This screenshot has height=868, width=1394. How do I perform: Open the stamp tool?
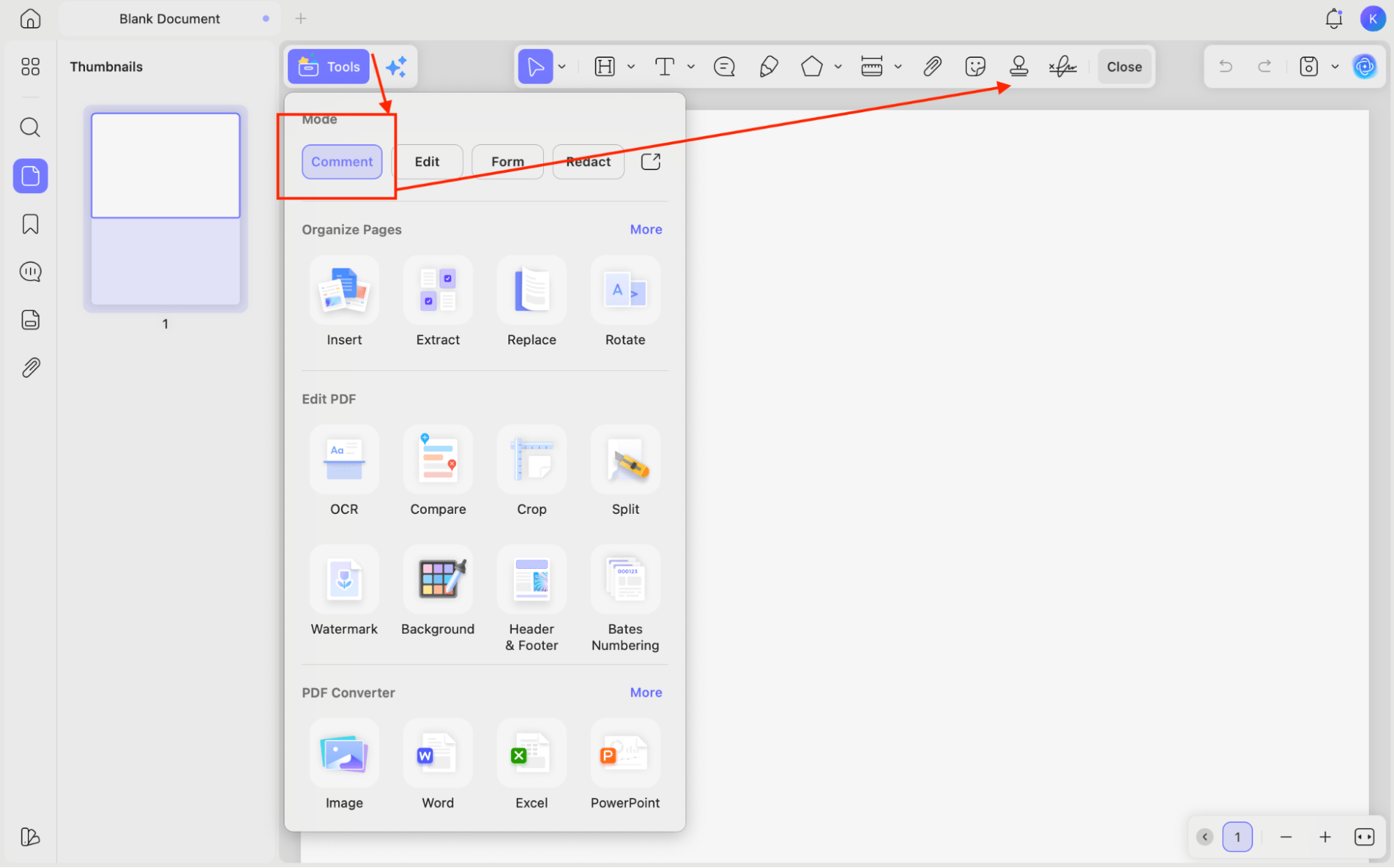pos(1019,67)
